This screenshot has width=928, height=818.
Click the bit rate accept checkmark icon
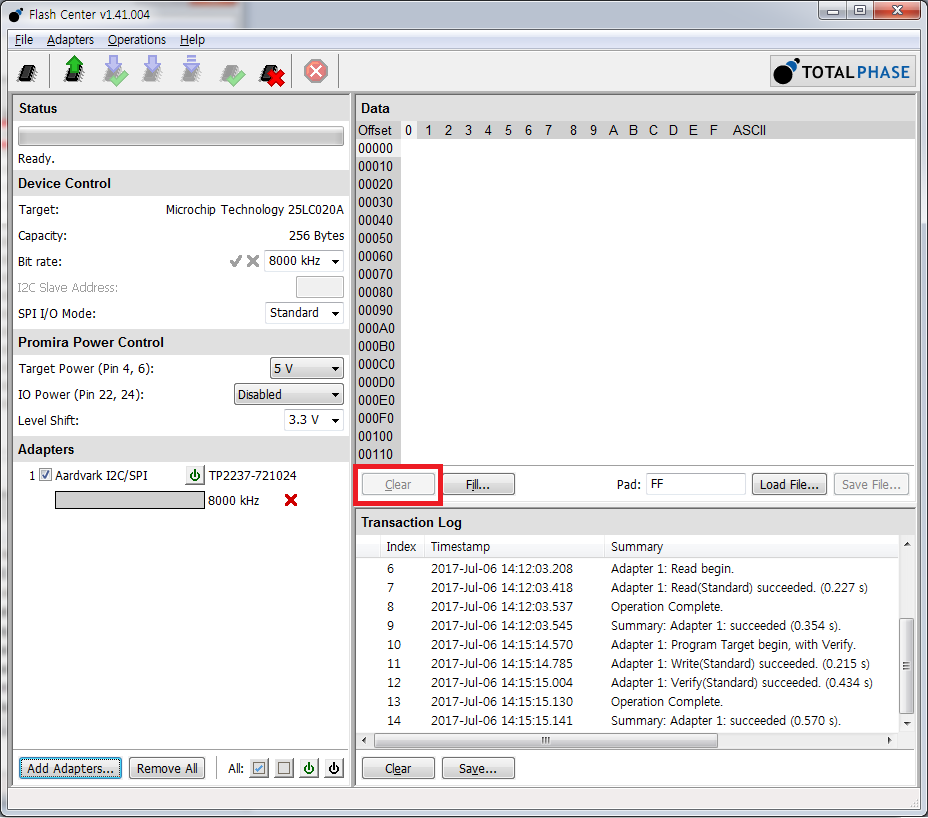tap(236, 261)
